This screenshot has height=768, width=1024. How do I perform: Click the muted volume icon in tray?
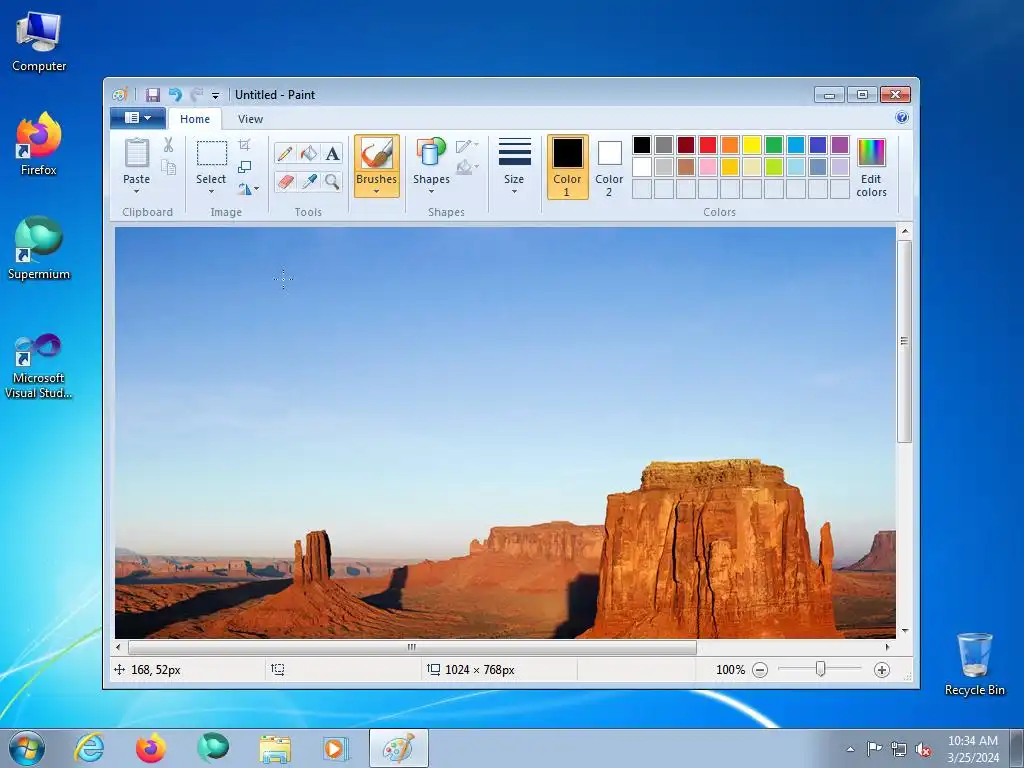point(923,750)
